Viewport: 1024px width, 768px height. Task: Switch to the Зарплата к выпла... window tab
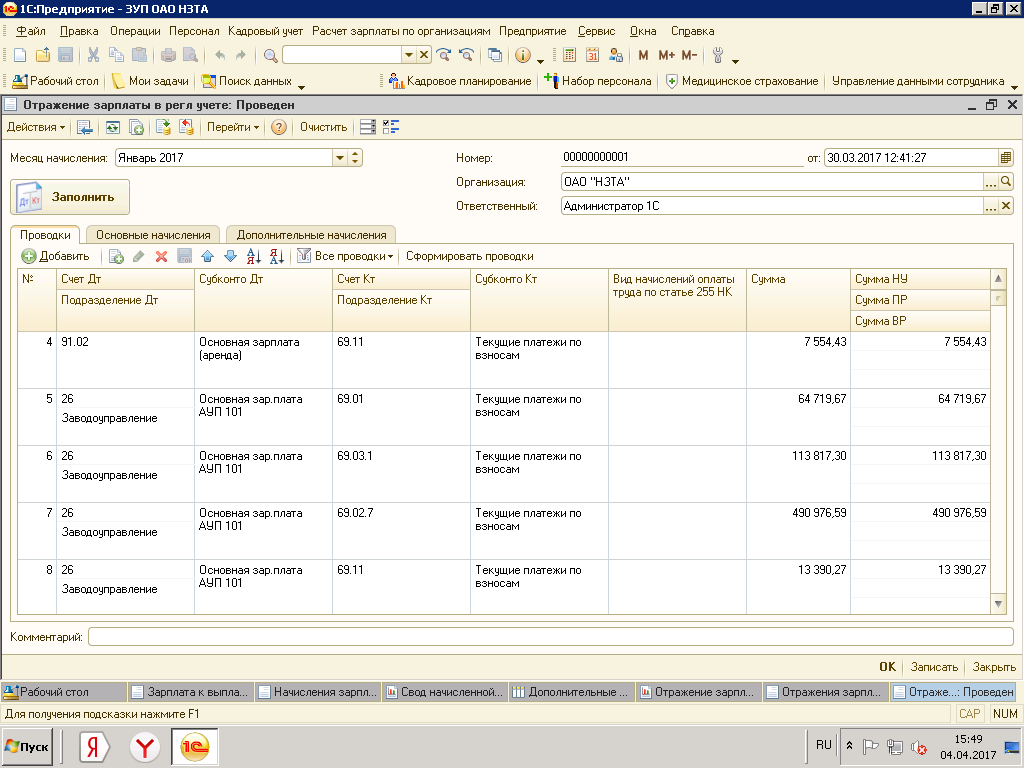(191, 692)
